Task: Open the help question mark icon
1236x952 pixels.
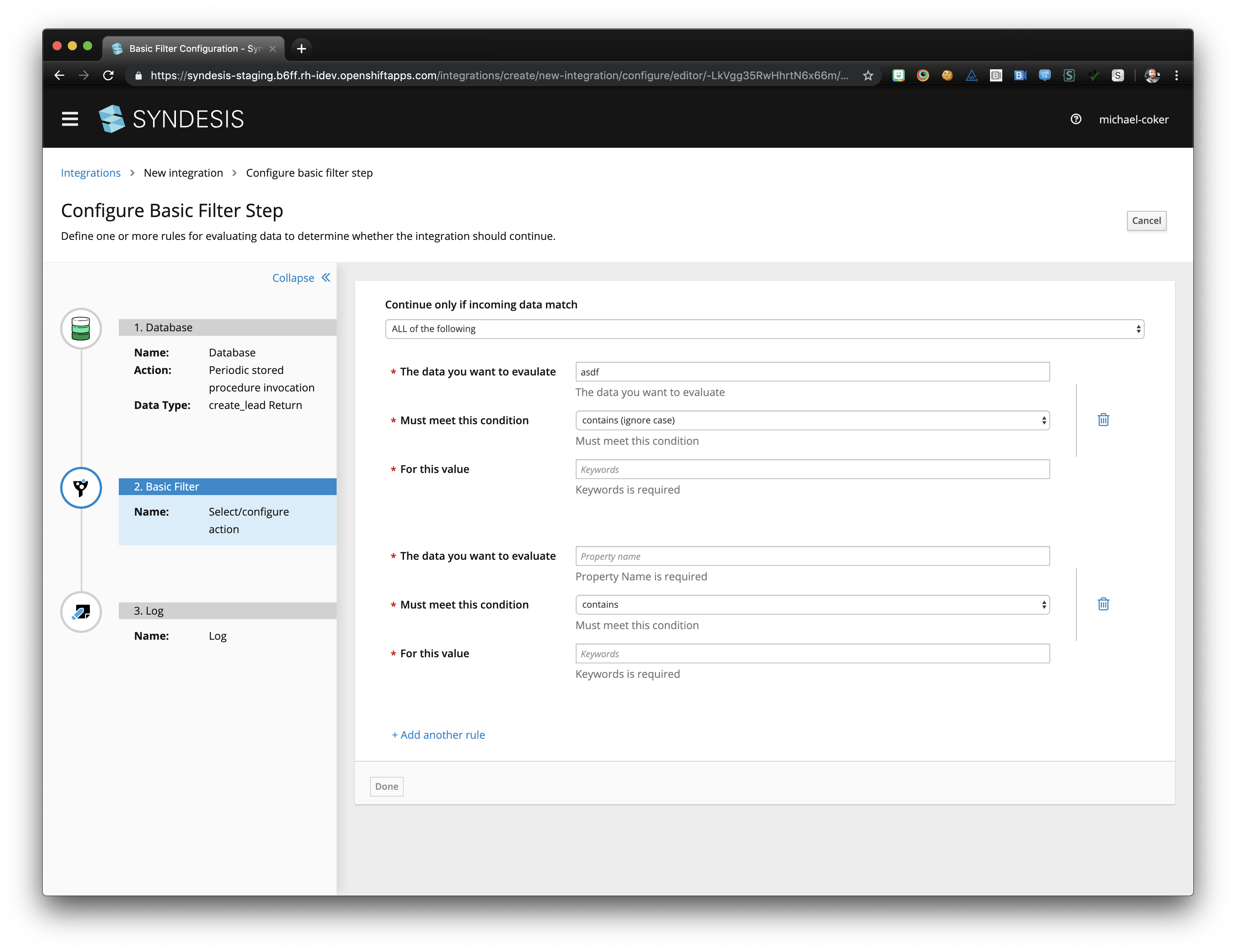Action: pos(1076,120)
